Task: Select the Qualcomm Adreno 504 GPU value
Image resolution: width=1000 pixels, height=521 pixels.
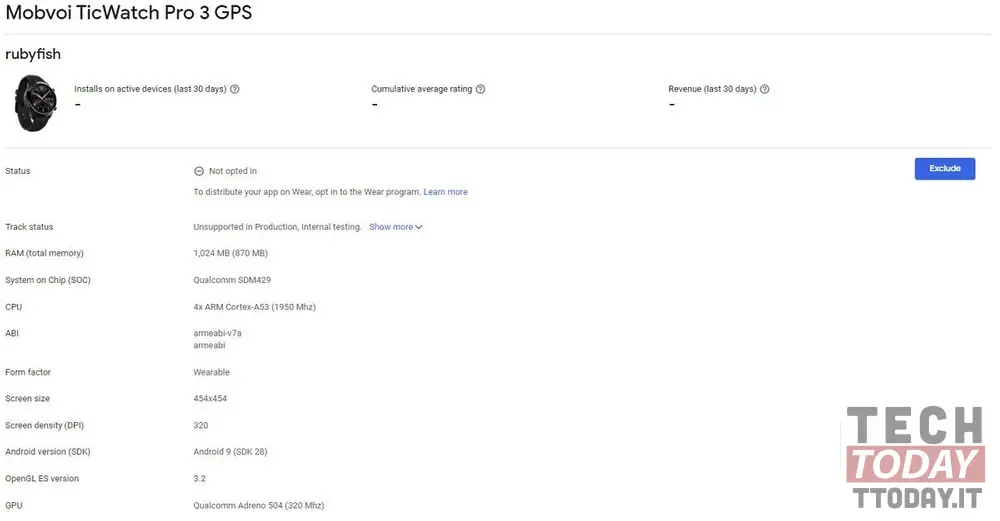Action: 259,505
